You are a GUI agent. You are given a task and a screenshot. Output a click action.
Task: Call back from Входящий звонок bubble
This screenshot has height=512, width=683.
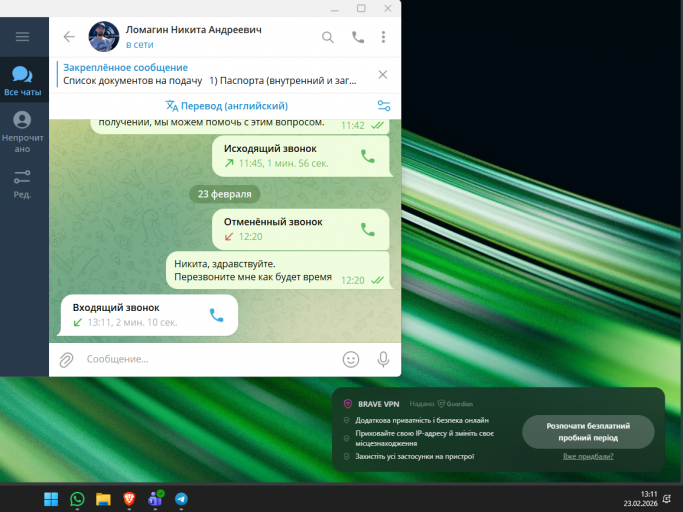[x=216, y=315]
